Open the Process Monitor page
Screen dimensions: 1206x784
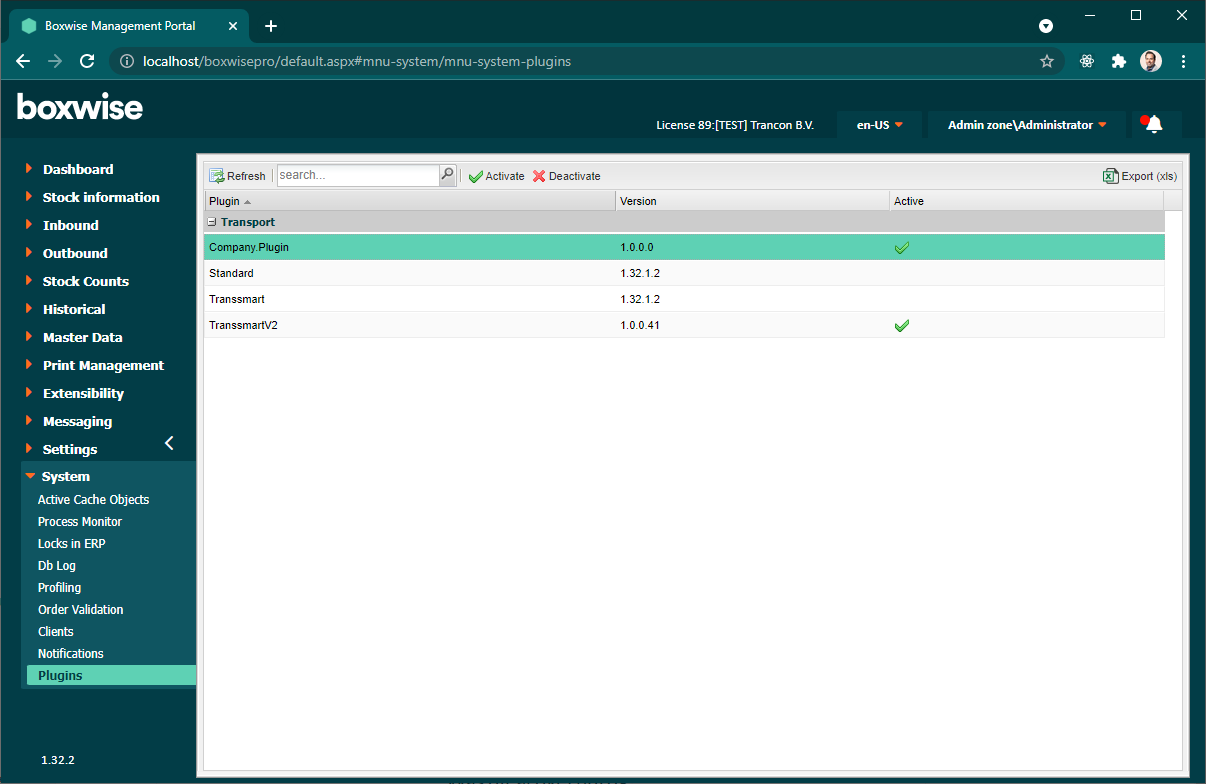pos(80,521)
